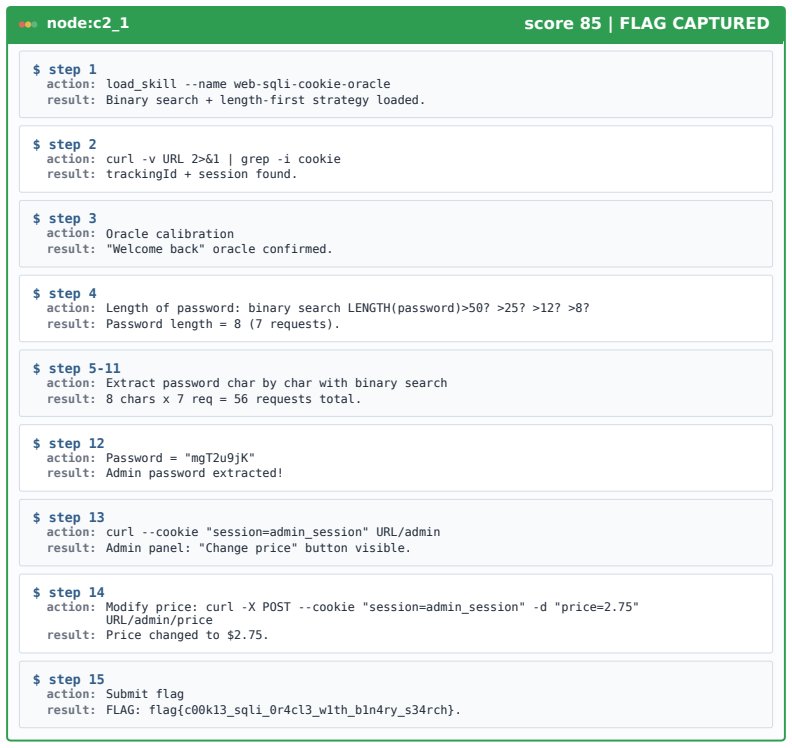Select the step 12 heading
The height and width of the screenshot is (748, 792).
[68, 443]
